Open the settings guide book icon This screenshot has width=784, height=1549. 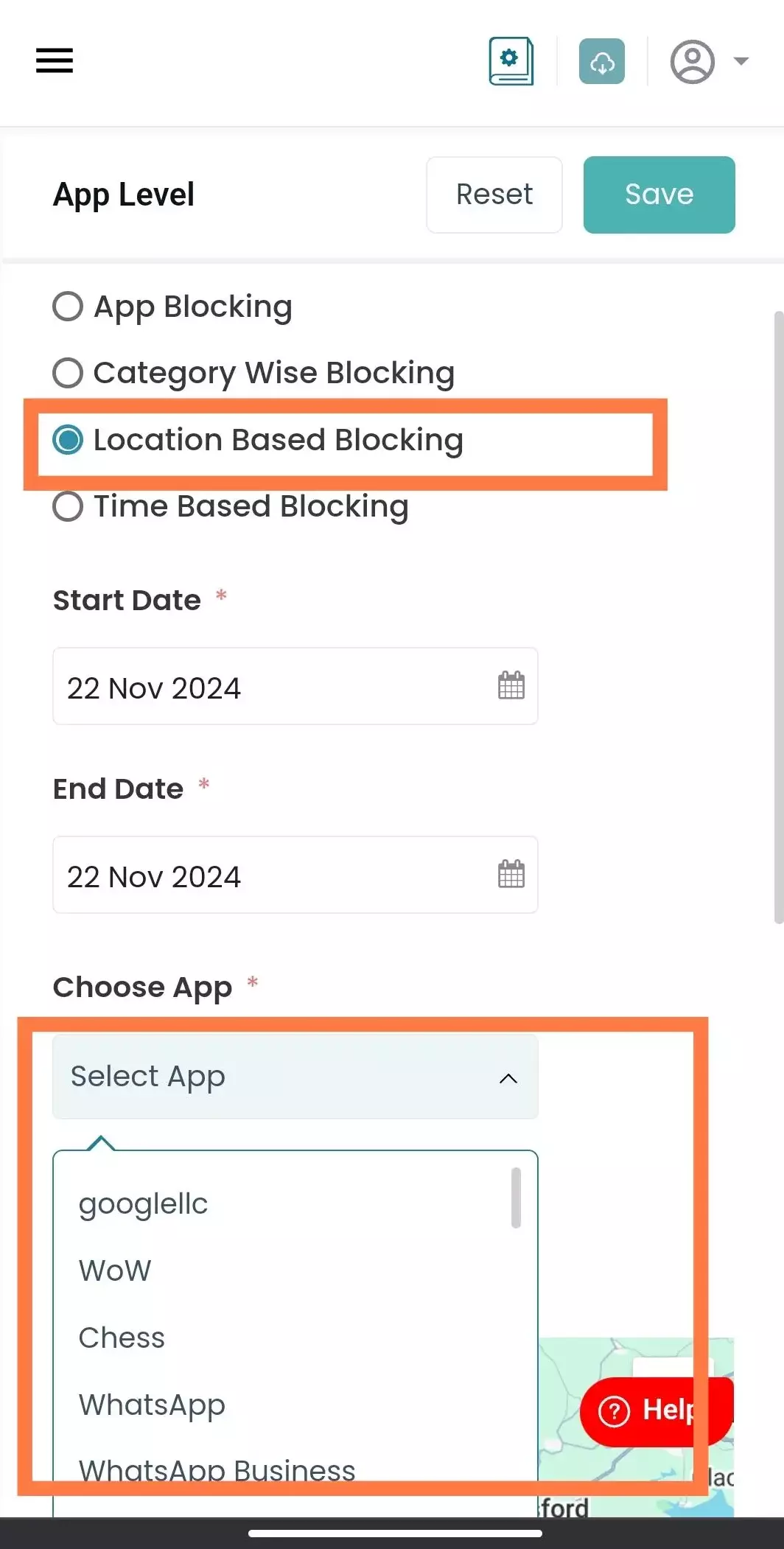pos(511,61)
